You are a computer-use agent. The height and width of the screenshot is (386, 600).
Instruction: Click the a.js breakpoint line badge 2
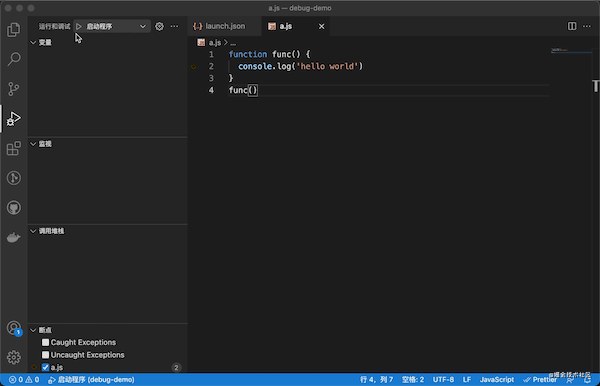[x=176, y=368]
